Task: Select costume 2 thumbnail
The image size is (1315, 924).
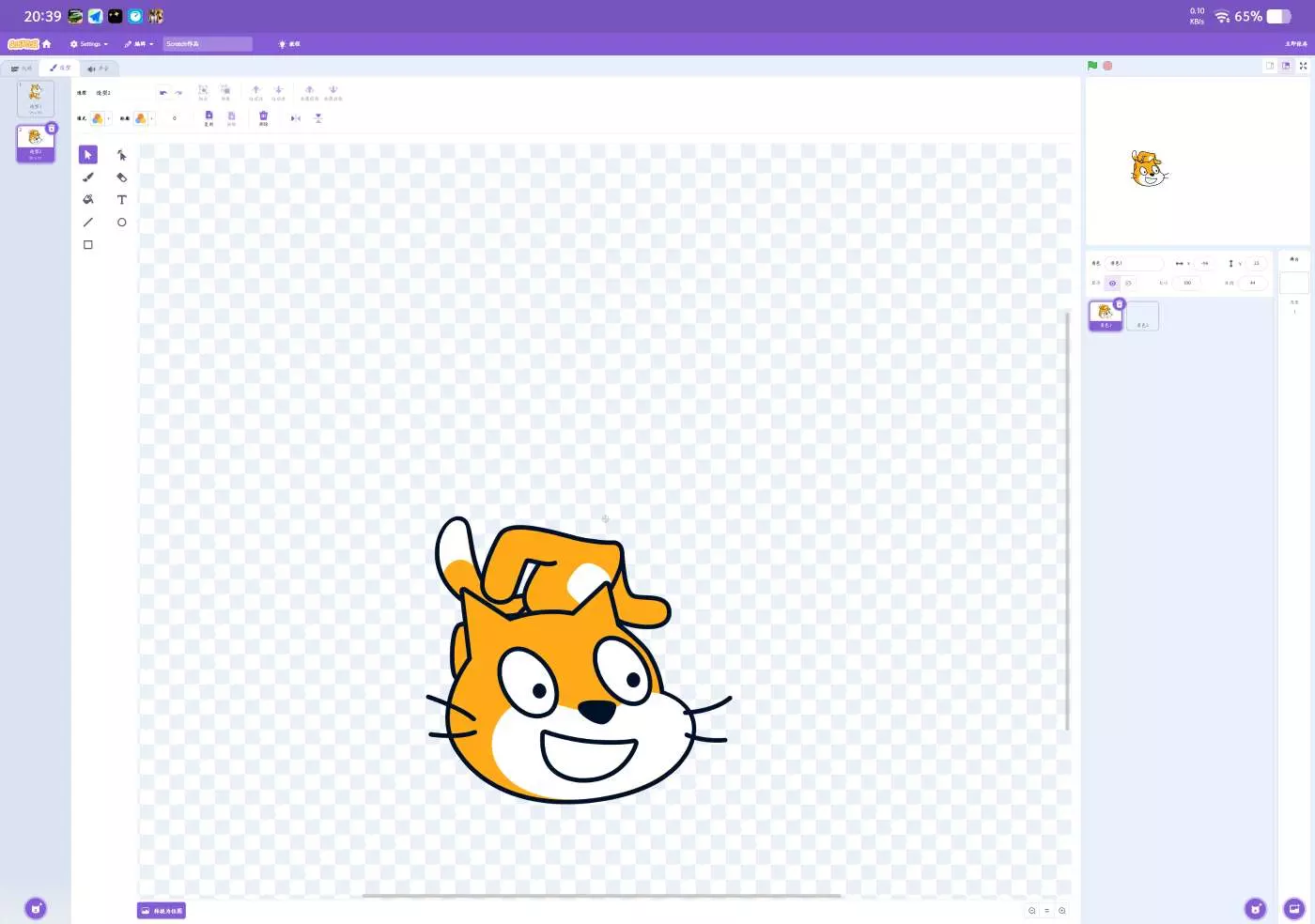Action: (x=36, y=144)
